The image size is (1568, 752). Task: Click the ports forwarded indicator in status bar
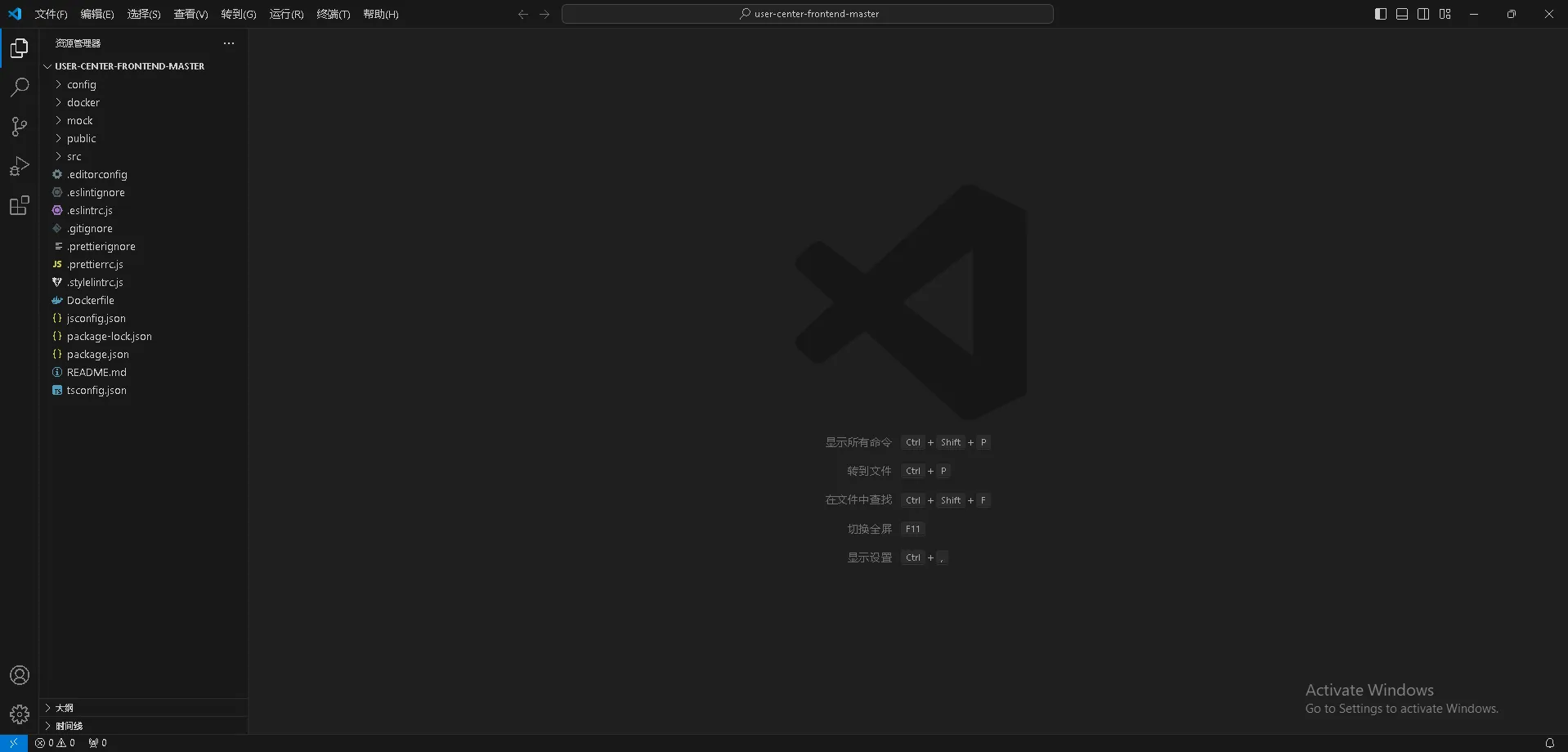[x=98, y=743]
